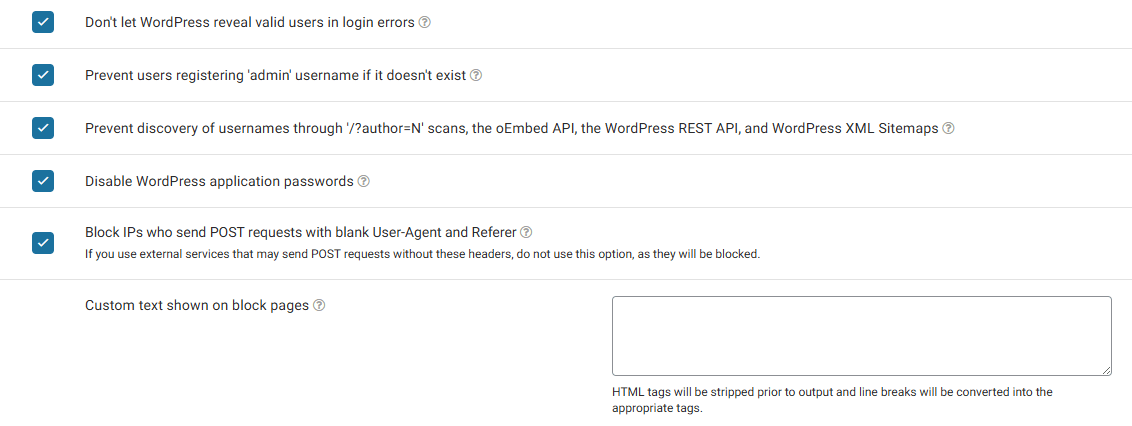
Task: Toggle checkbox for preventing 'admin' username registration
Action: 43,75
